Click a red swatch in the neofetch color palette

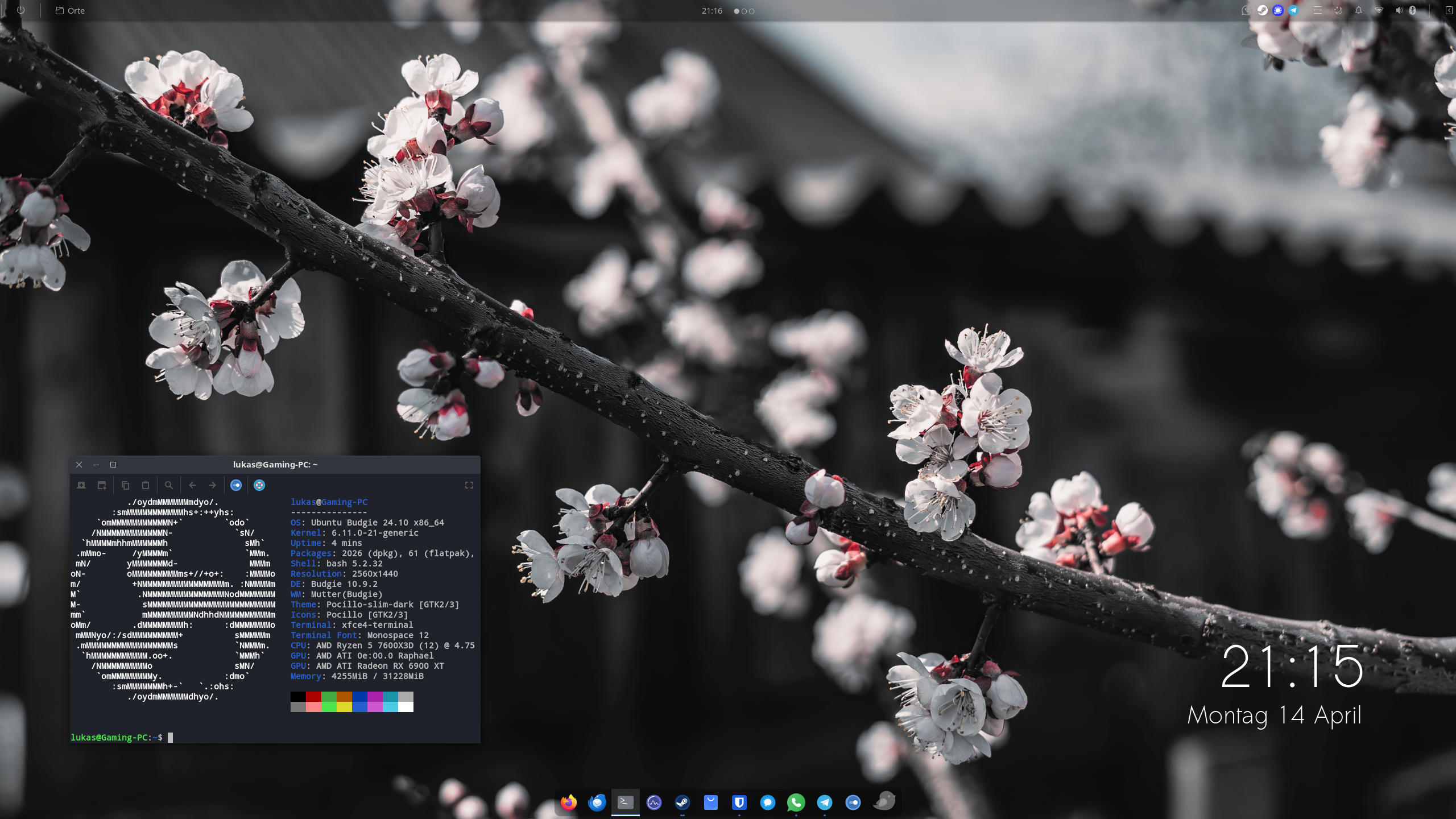click(312, 696)
